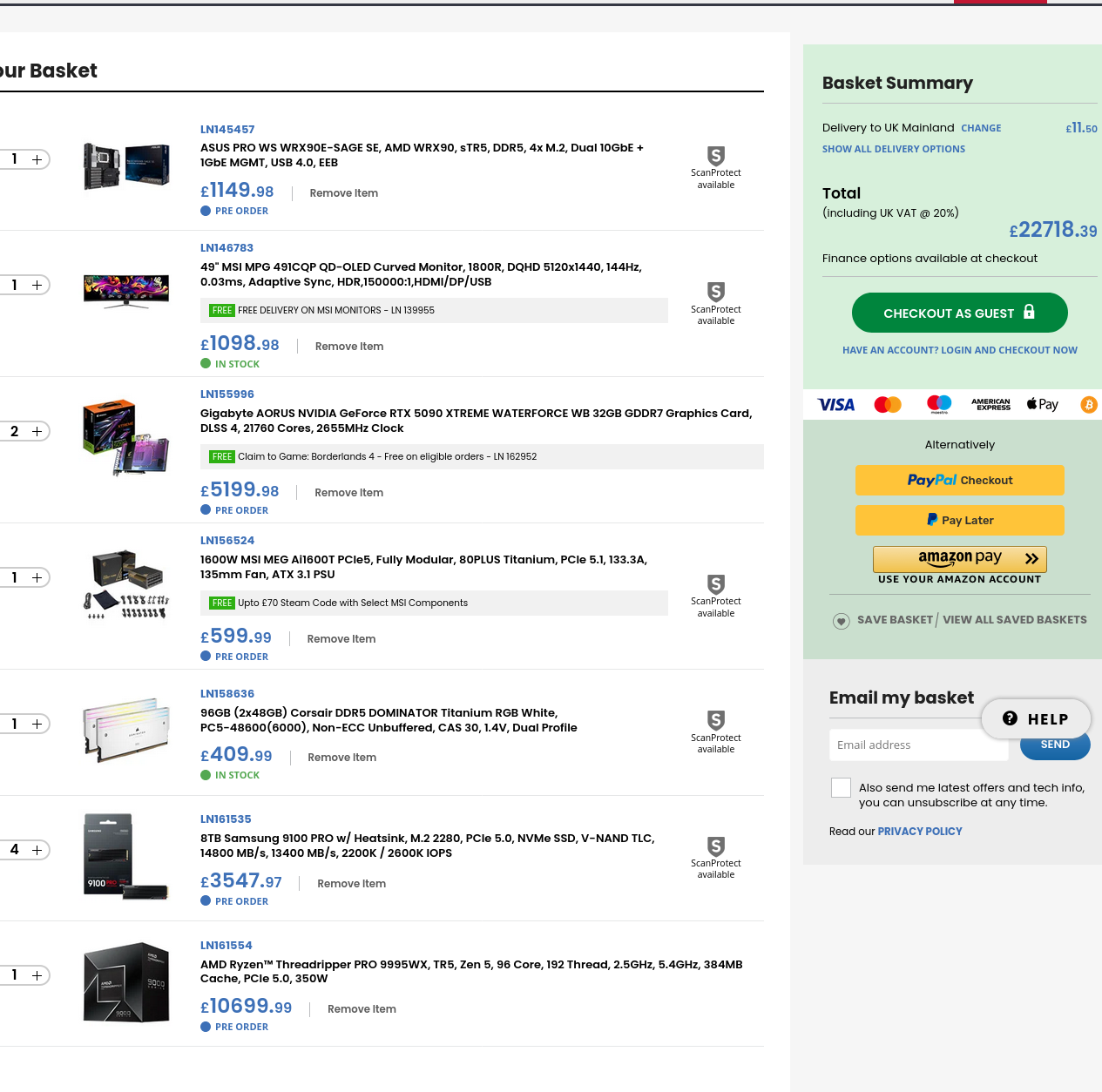Screen dimensions: 1102x1092
Task: Increase quantity of MSI MEG Ai1600T PSU
Action: [37, 577]
